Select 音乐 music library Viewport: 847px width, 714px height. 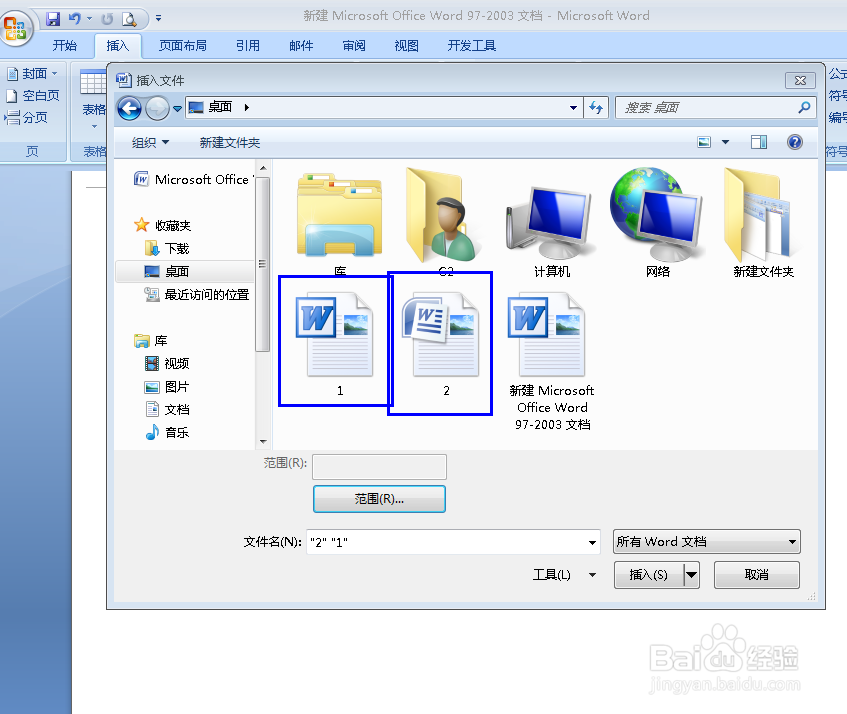167,432
